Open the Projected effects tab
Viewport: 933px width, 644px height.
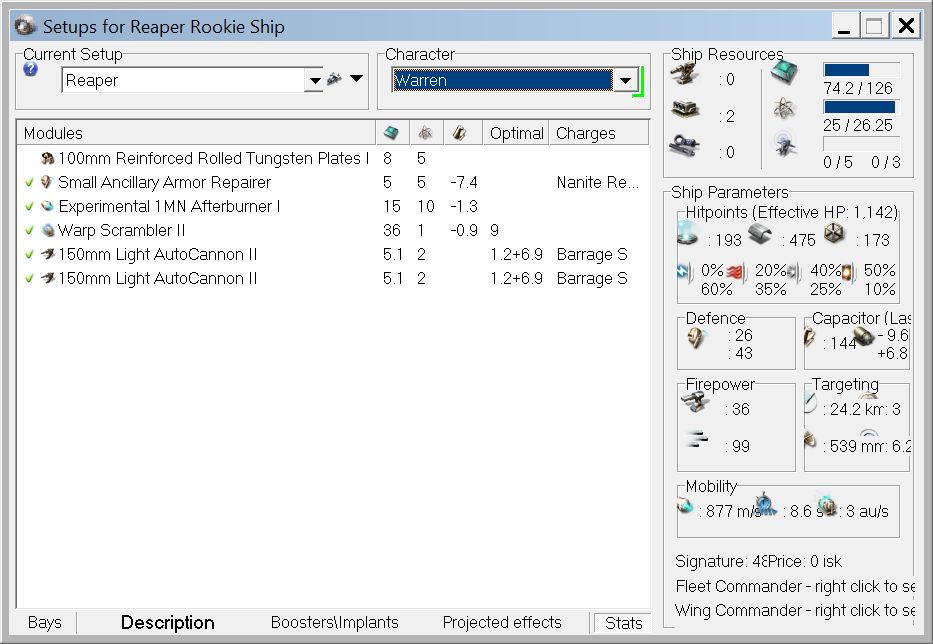(502, 623)
